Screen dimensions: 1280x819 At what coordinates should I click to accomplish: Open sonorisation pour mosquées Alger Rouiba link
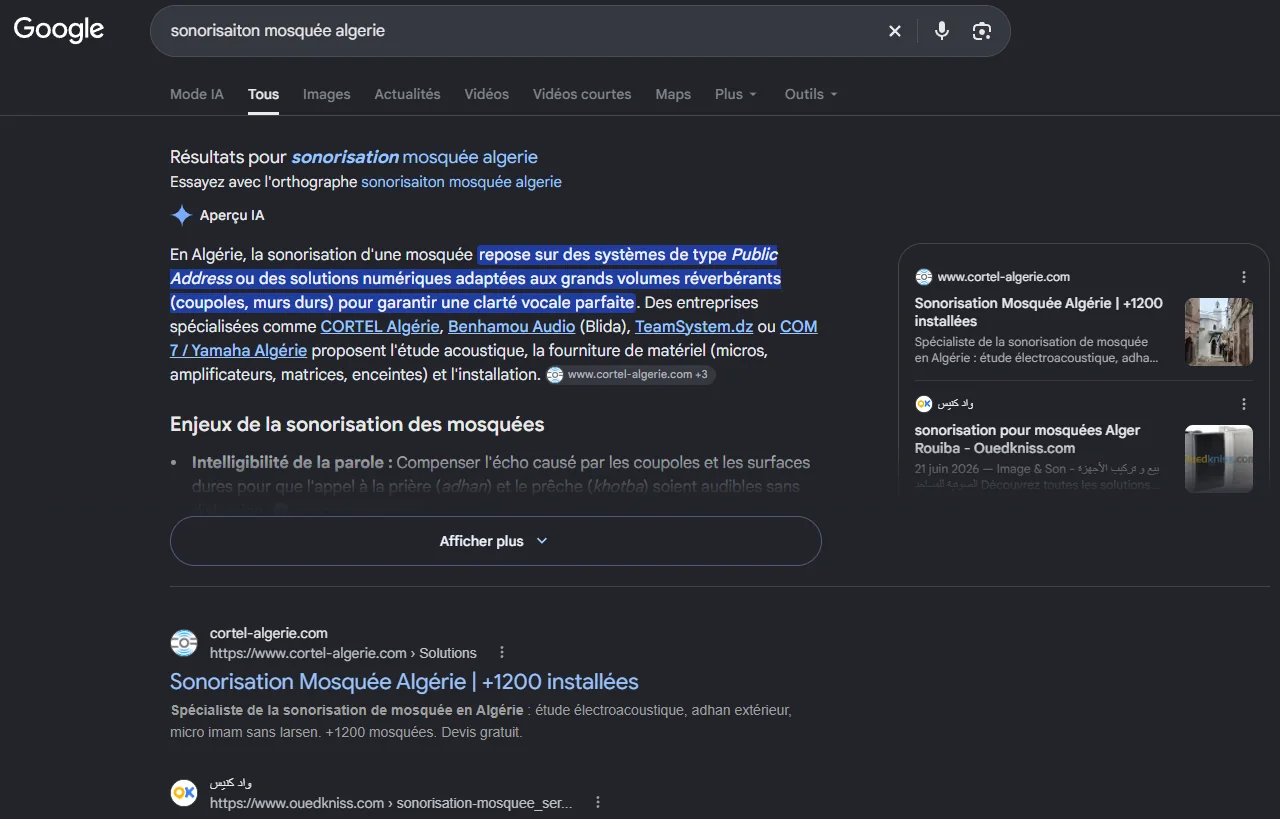point(1028,439)
